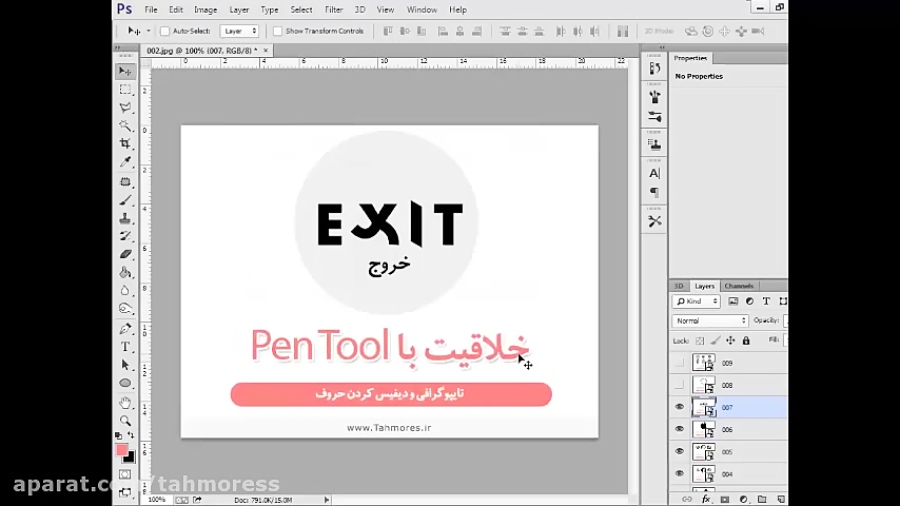Open the Paragraph panel icon
900x506 pixels.
click(x=654, y=192)
